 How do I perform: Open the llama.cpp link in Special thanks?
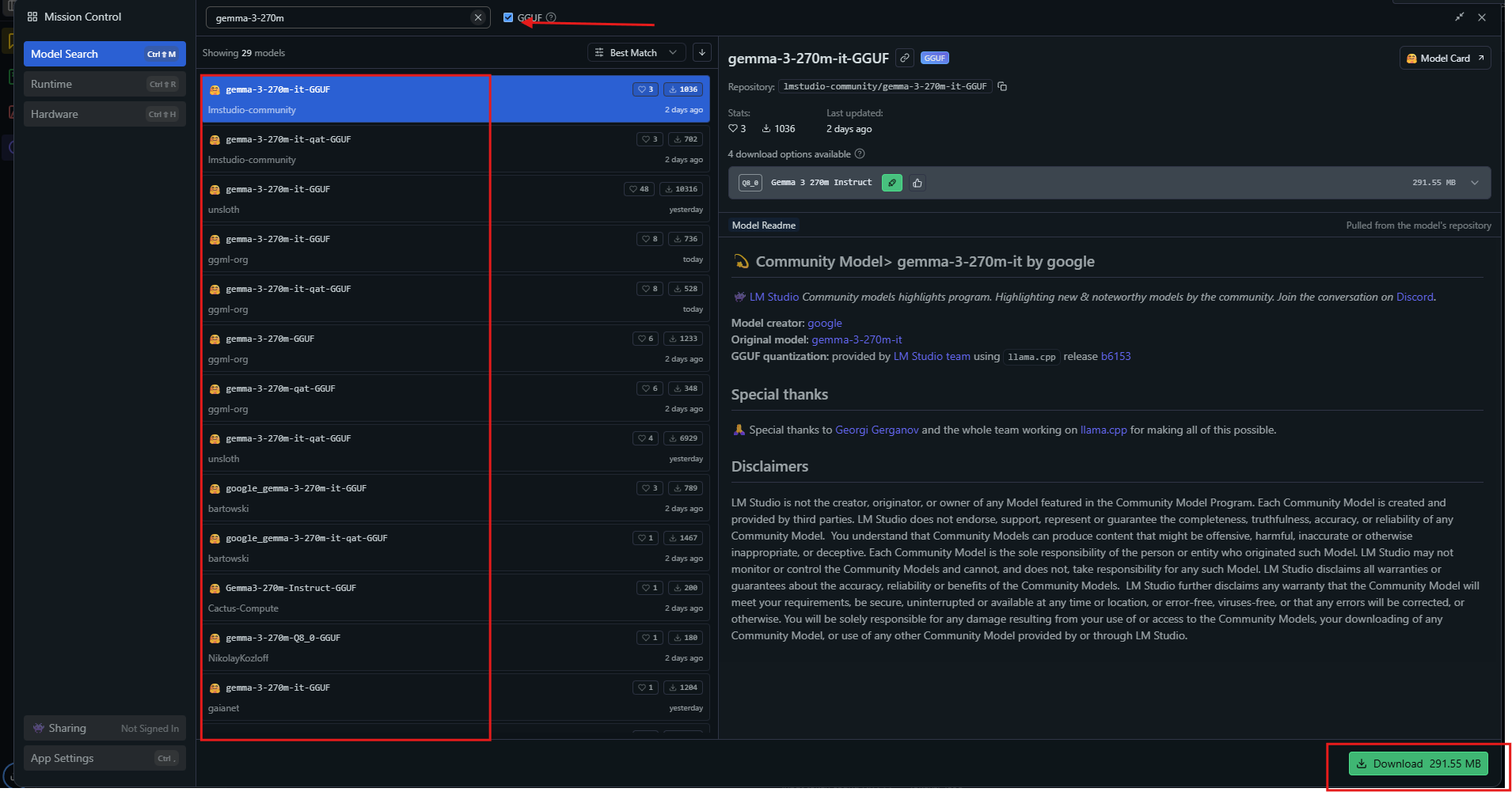1104,430
